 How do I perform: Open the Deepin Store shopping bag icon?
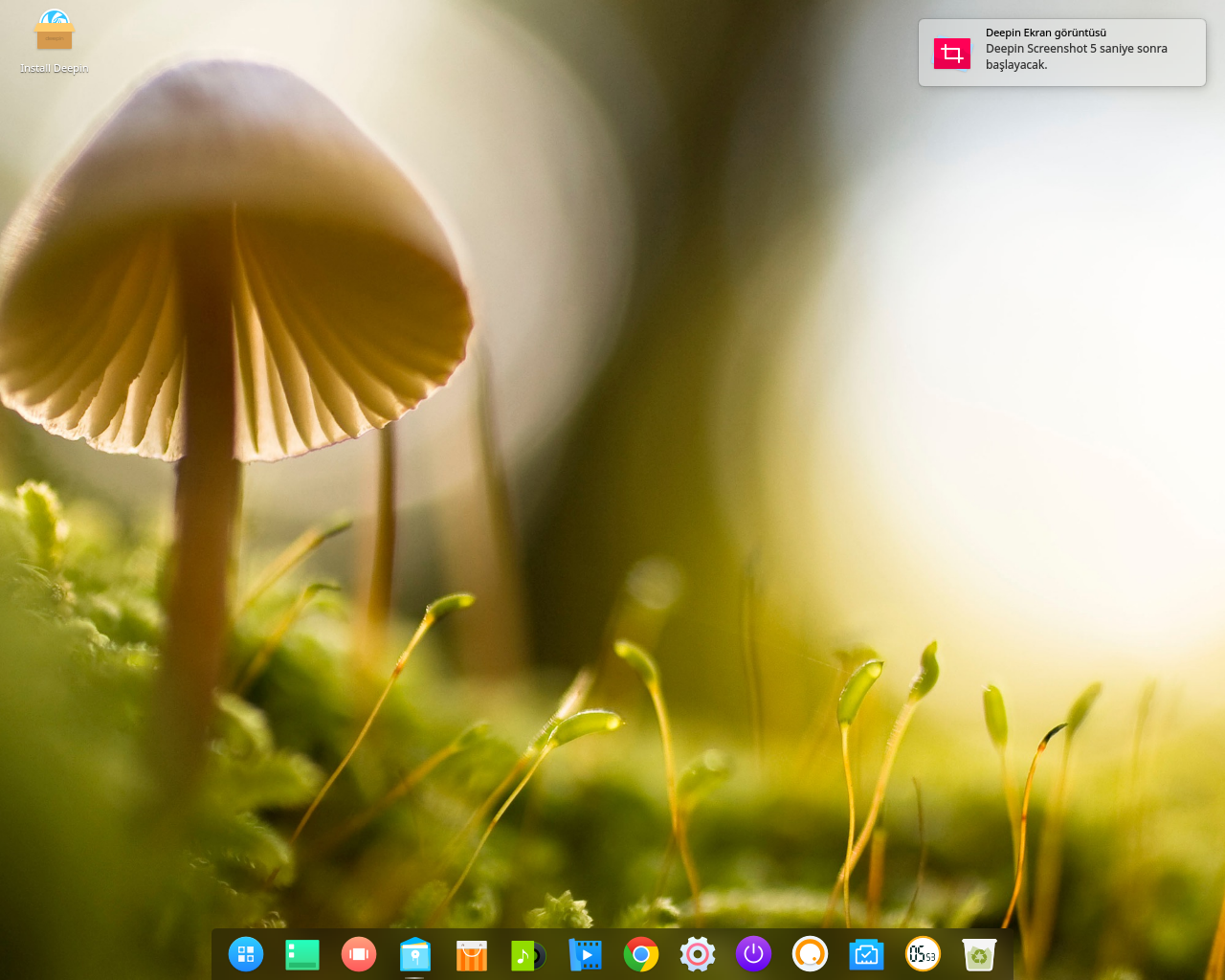click(x=472, y=954)
